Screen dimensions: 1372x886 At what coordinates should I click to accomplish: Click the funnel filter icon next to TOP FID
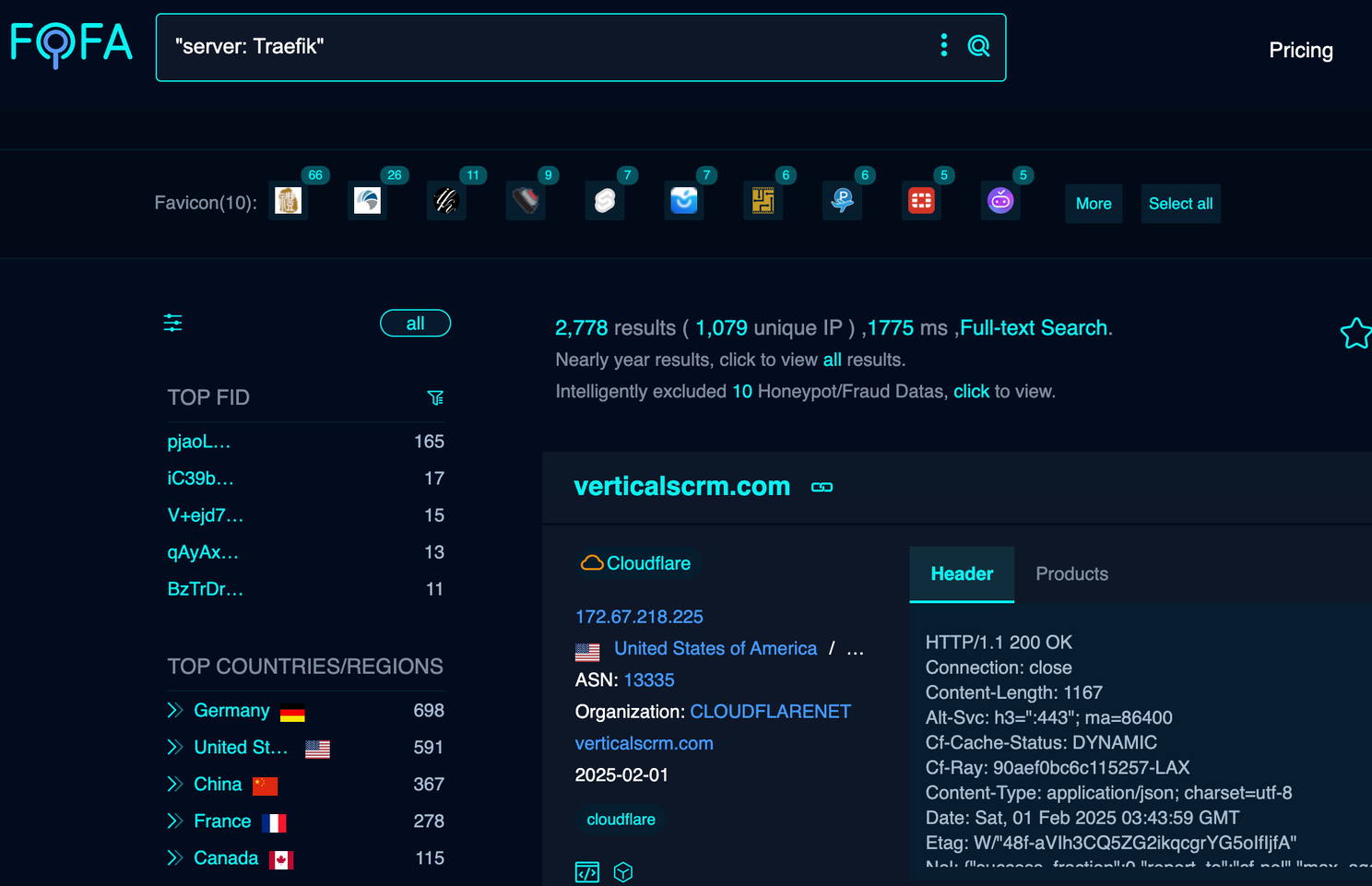pos(435,397)
